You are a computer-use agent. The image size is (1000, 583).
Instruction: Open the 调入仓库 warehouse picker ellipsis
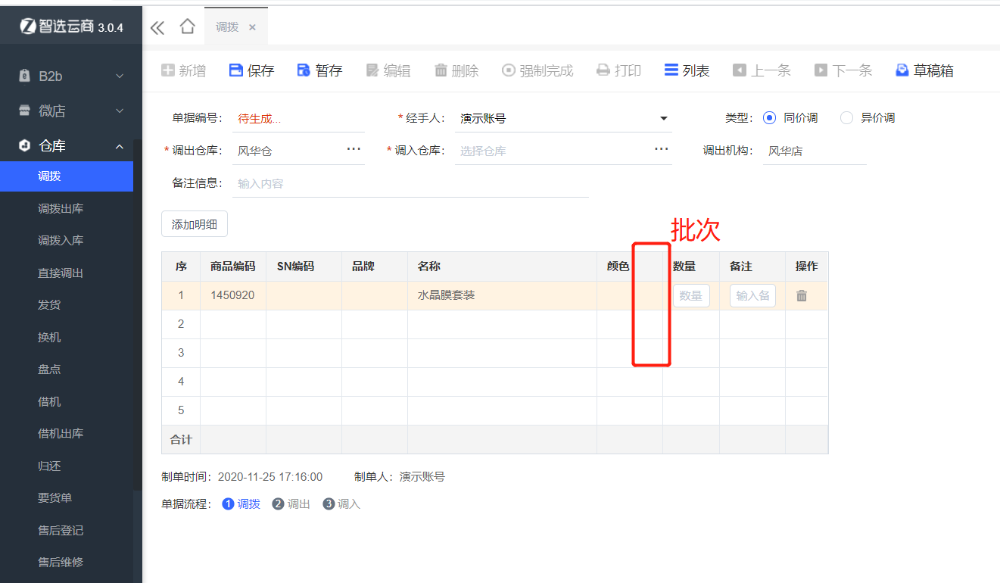pos(661,149)
